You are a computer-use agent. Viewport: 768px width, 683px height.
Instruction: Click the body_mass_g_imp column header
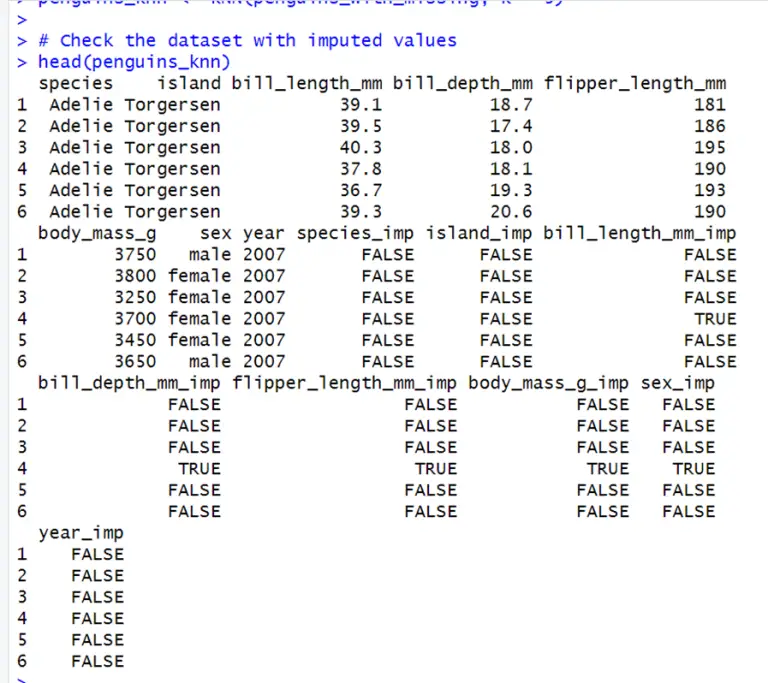coord(548,383)
